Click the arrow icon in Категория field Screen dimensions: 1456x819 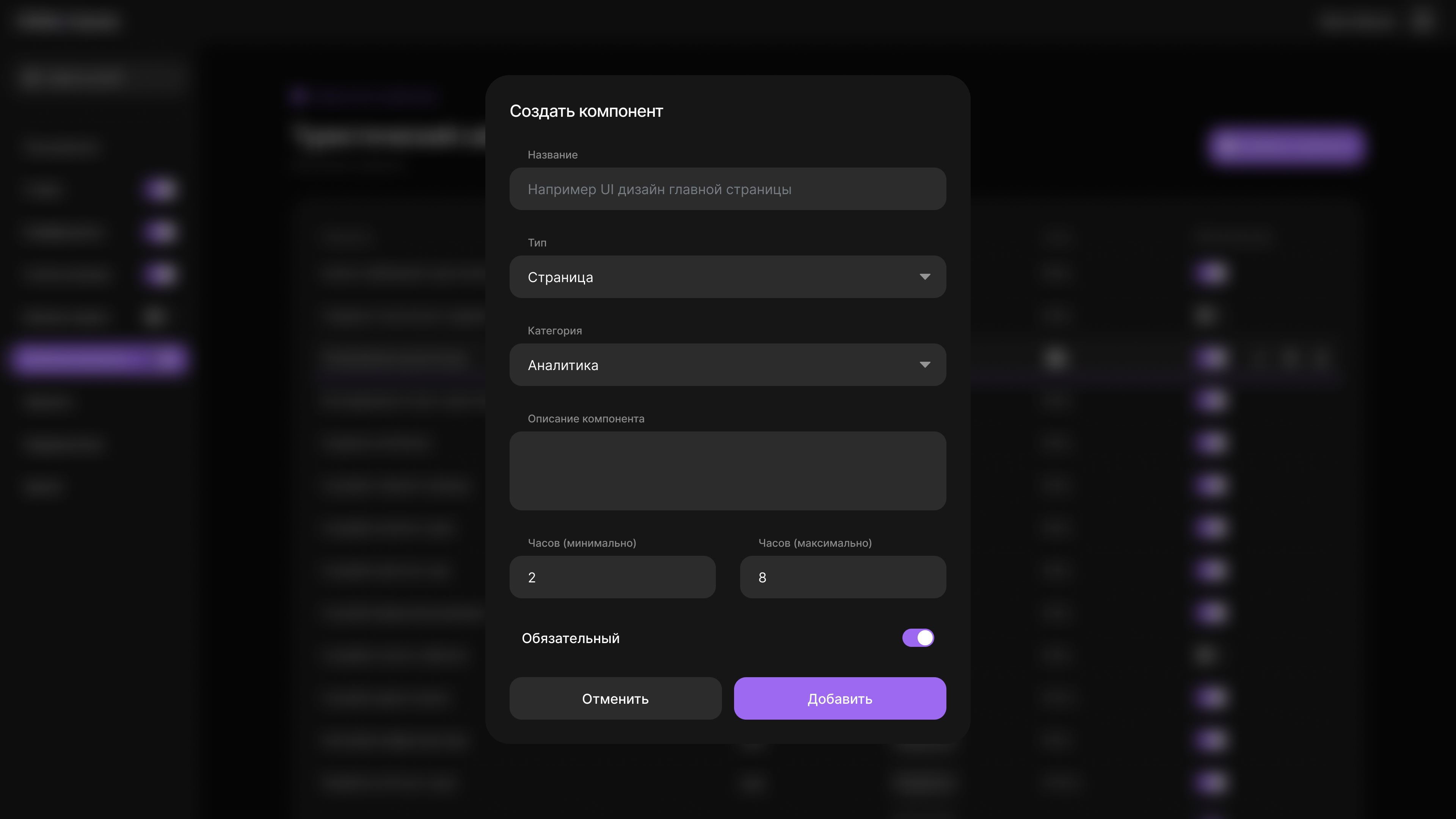[925, 365]
